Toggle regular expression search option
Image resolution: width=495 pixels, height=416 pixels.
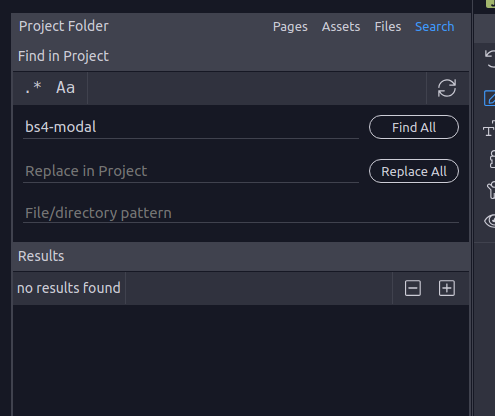click(33, 88)
